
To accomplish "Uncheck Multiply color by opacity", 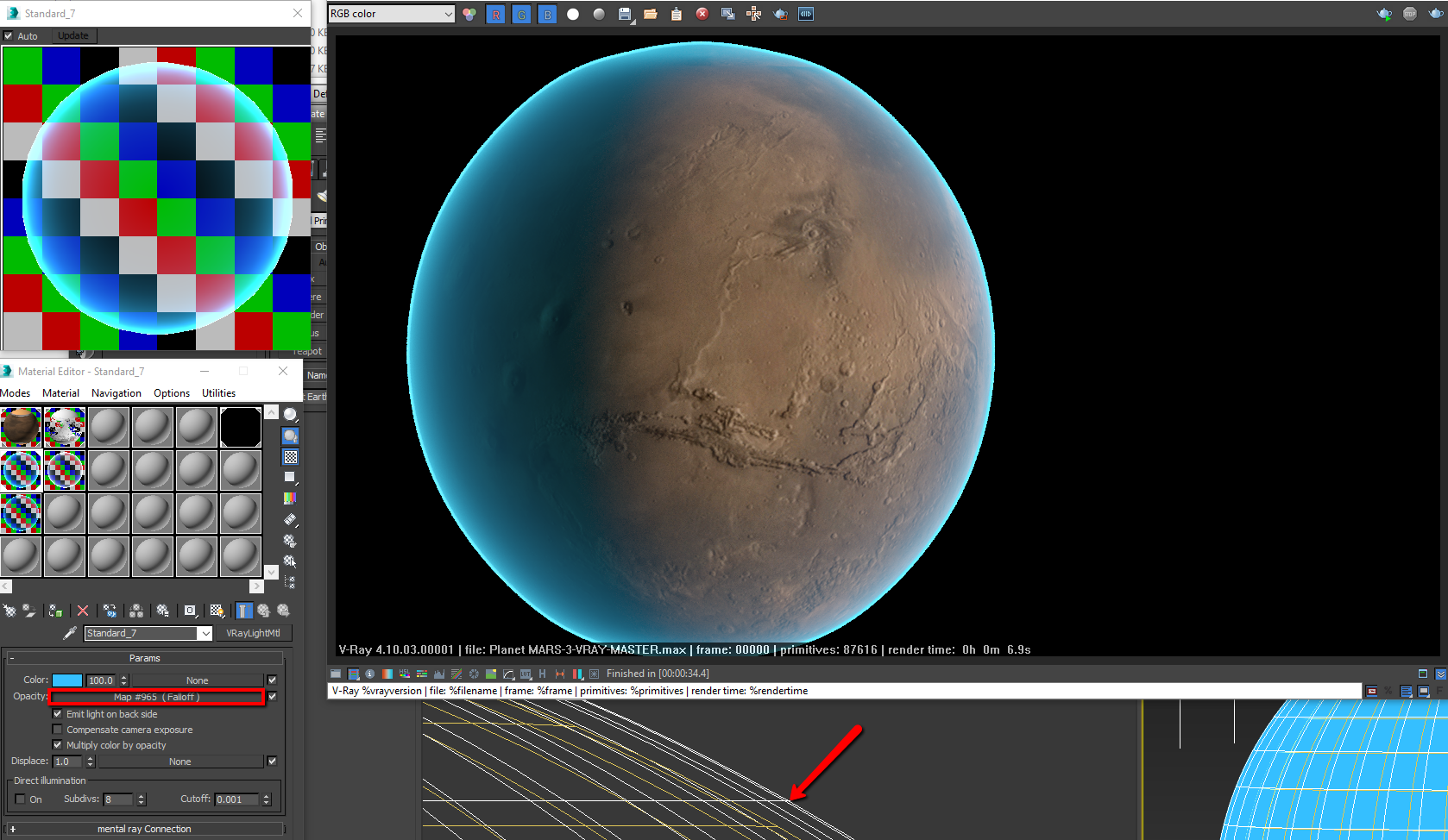I will (x=58, y=745).
